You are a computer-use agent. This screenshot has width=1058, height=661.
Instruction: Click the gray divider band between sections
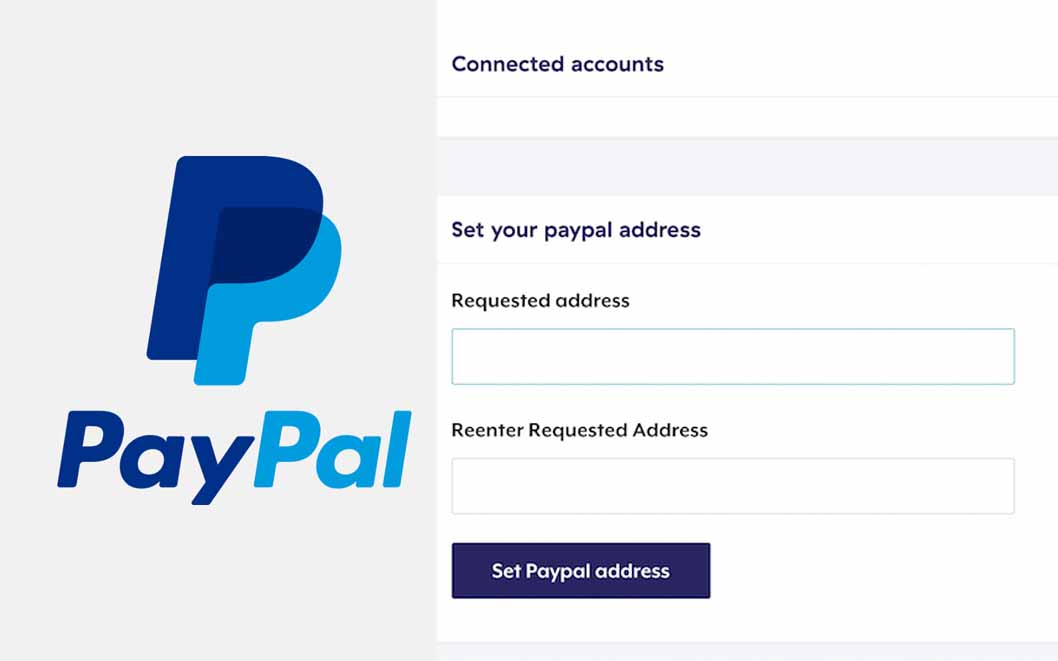click(748, 167)
